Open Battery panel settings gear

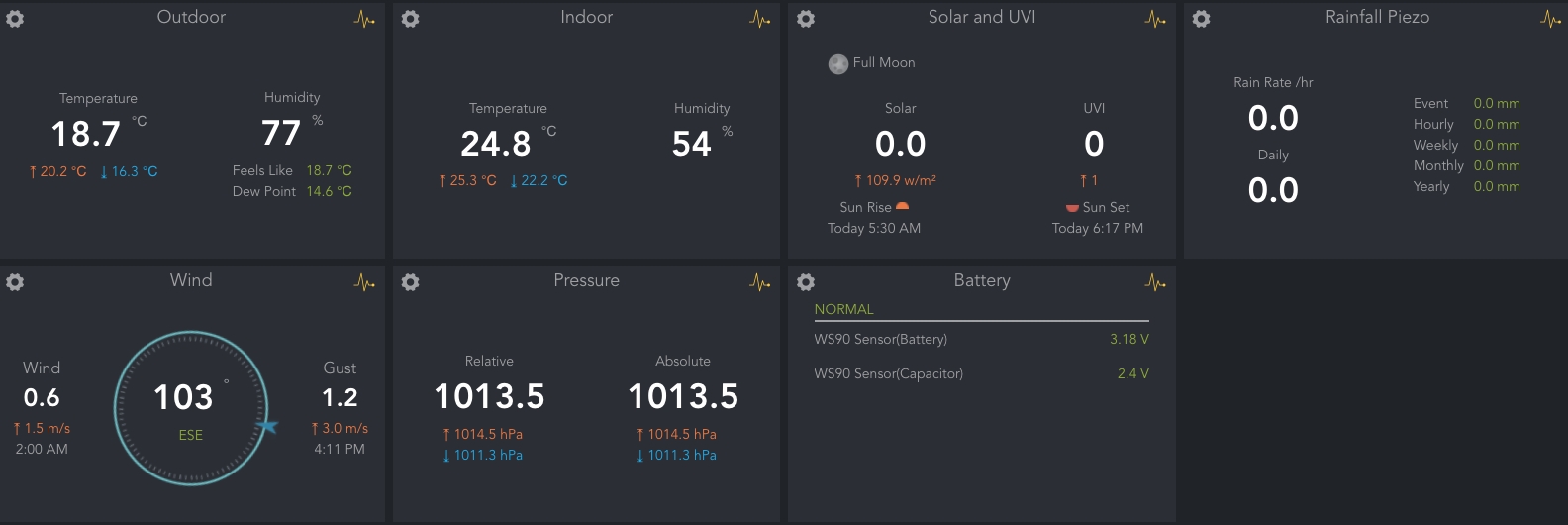[806, 282]
